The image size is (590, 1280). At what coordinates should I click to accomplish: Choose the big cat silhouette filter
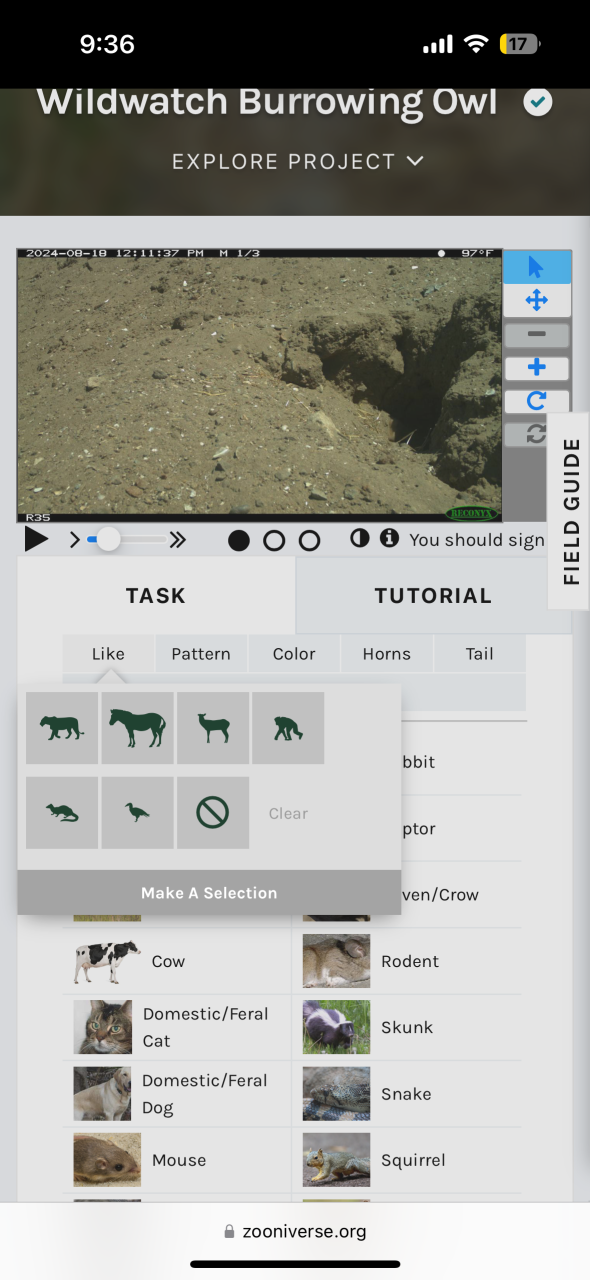tap(62, 728)
